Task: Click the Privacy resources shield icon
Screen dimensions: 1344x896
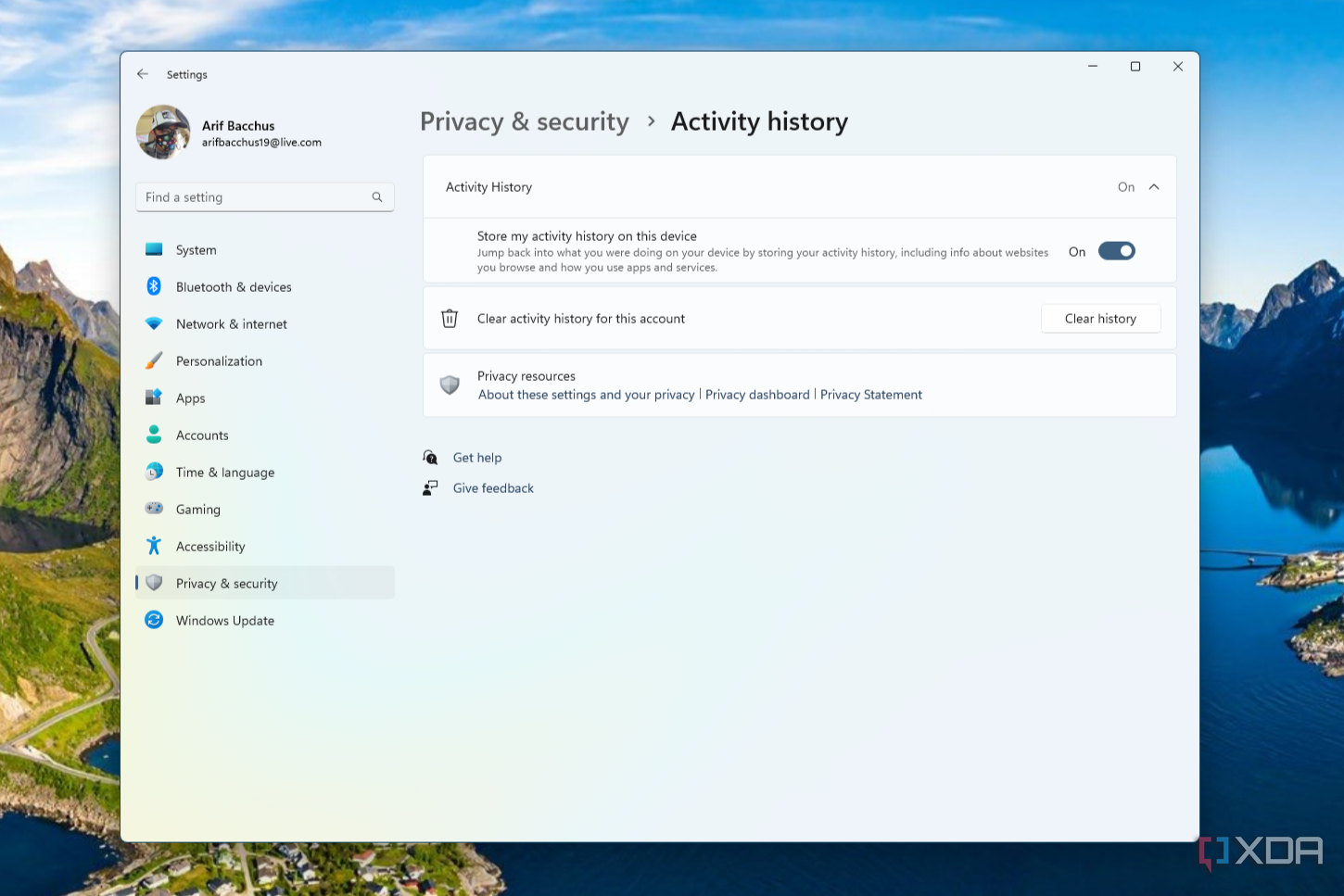Action: tap(450, 385)
